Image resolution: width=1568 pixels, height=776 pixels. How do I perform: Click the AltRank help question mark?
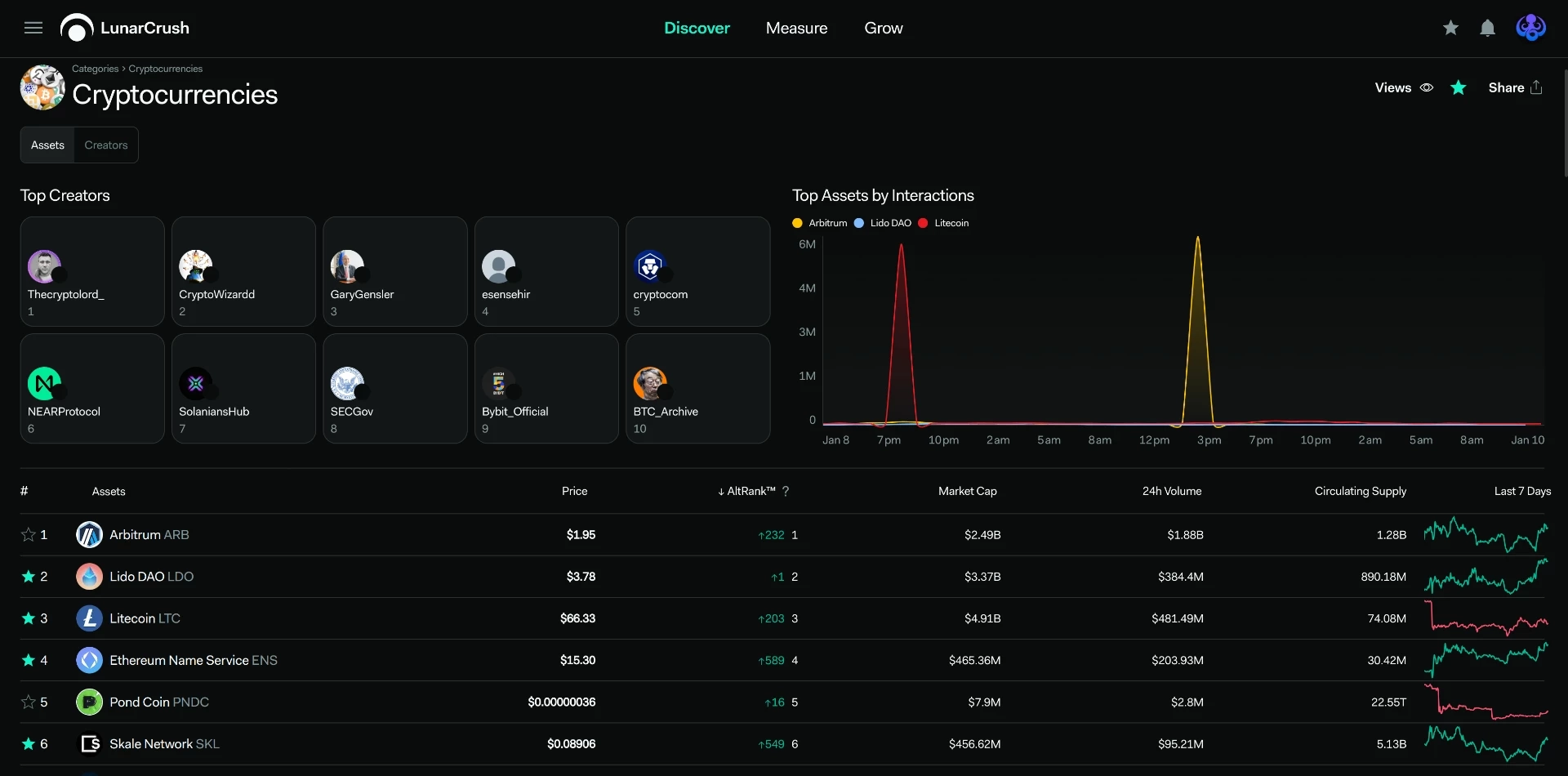786,491
